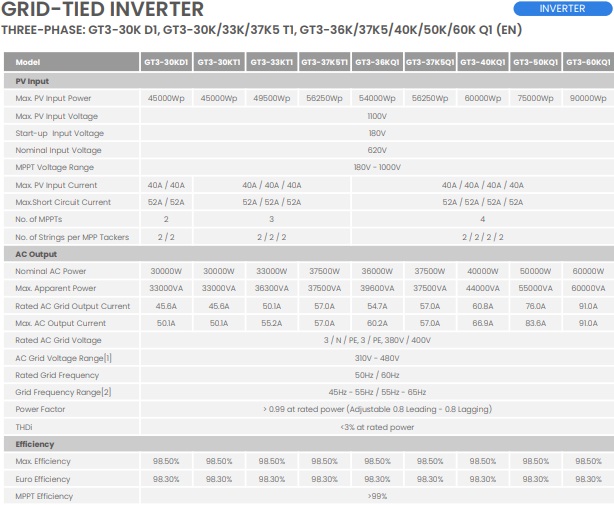Select the GT3-30KD1 column header
The image size is (614, 505).
coord(165,62)
